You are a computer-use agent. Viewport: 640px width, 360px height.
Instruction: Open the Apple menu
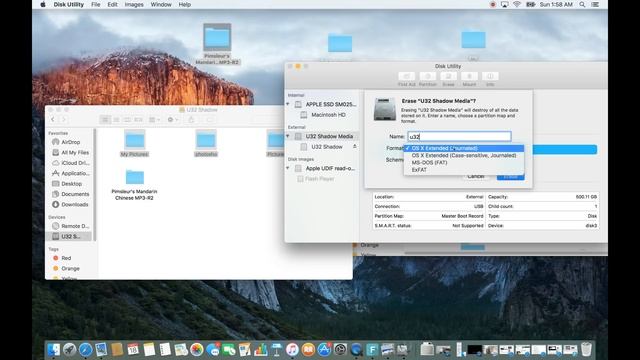coord(43,4)
